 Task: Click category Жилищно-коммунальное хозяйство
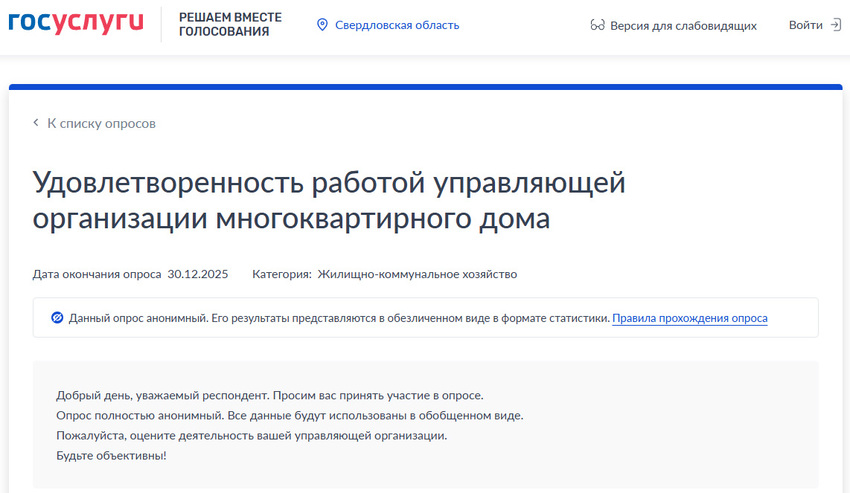tap(417, 274)
